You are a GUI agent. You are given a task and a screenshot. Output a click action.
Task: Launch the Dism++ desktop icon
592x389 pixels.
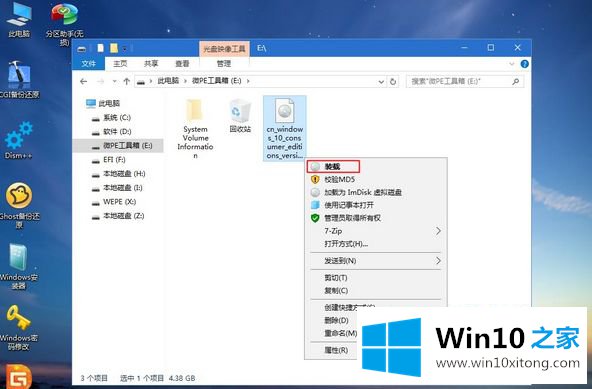[x=19, y=140]
